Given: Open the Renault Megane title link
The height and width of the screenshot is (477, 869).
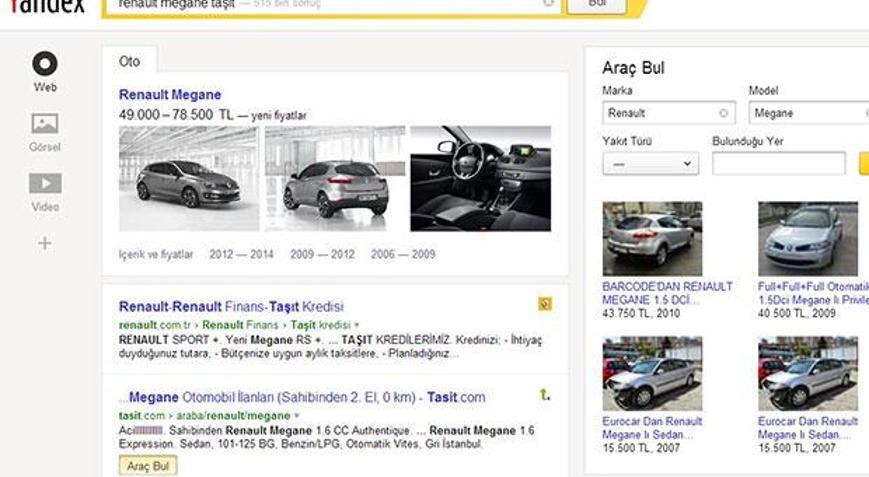Looking at the screenshot, I should (170, 95).
